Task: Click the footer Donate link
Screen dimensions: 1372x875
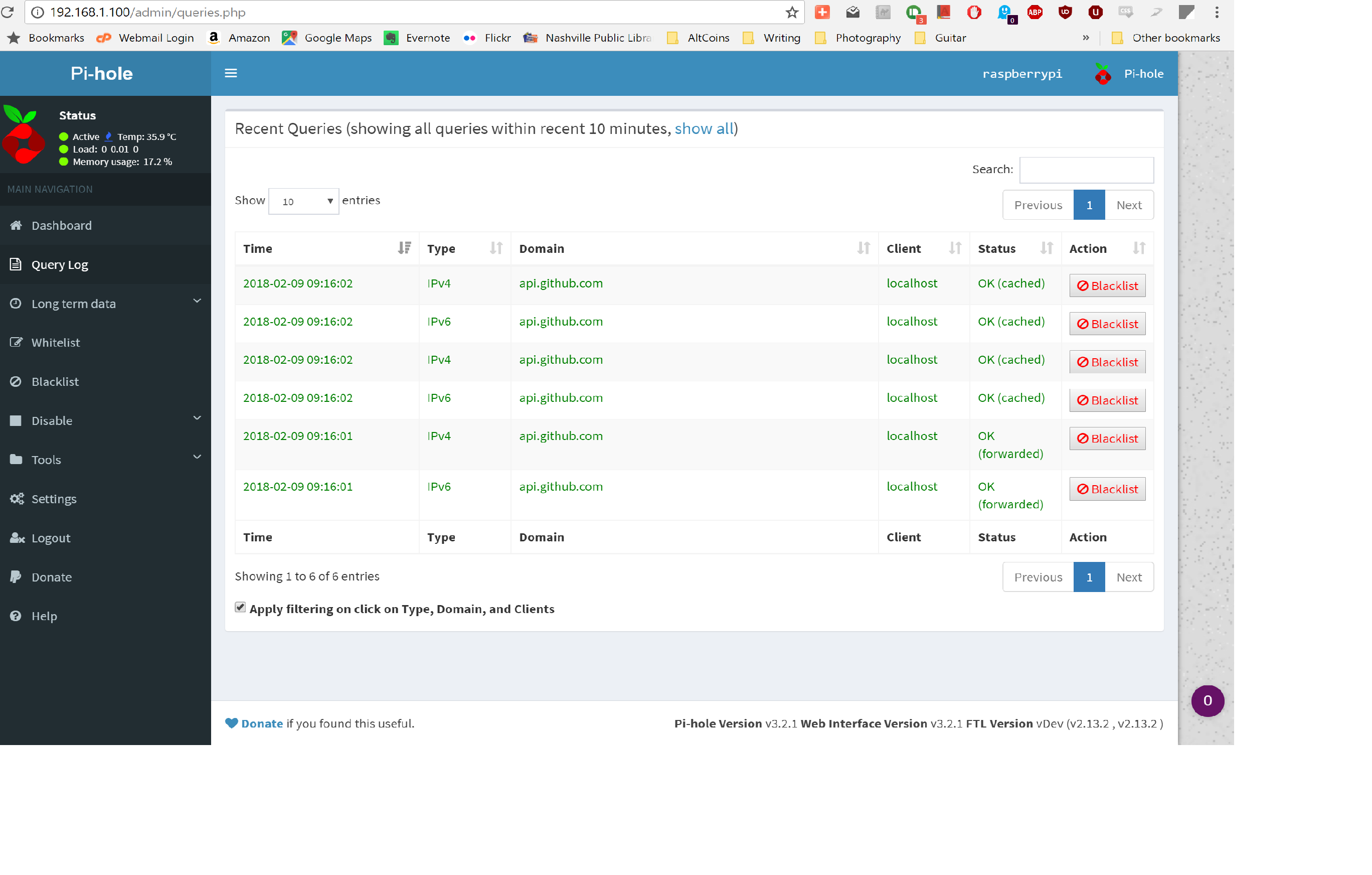Action: 262,723
